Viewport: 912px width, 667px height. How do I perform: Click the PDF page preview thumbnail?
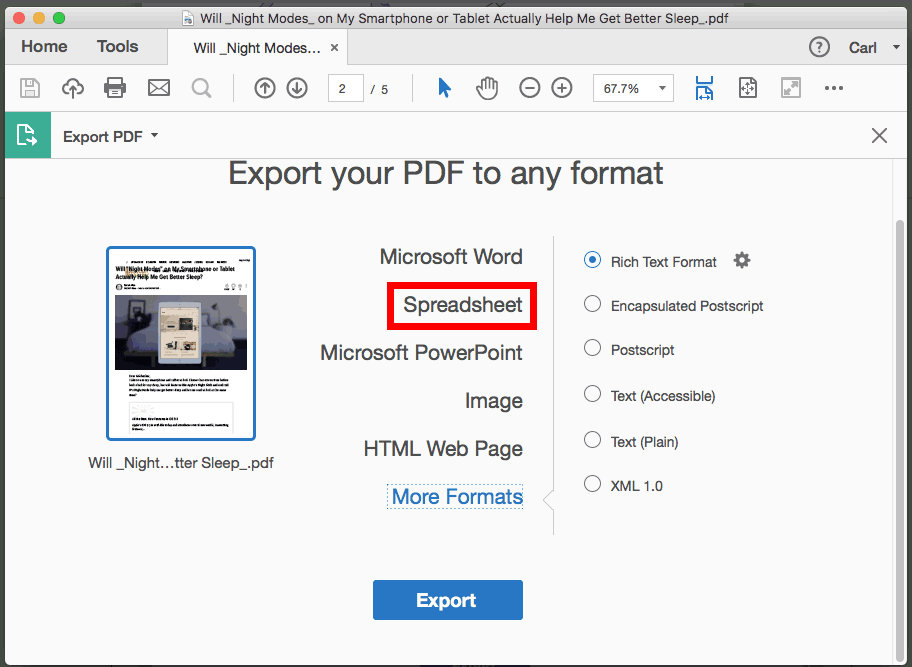[x=181, y=344]
